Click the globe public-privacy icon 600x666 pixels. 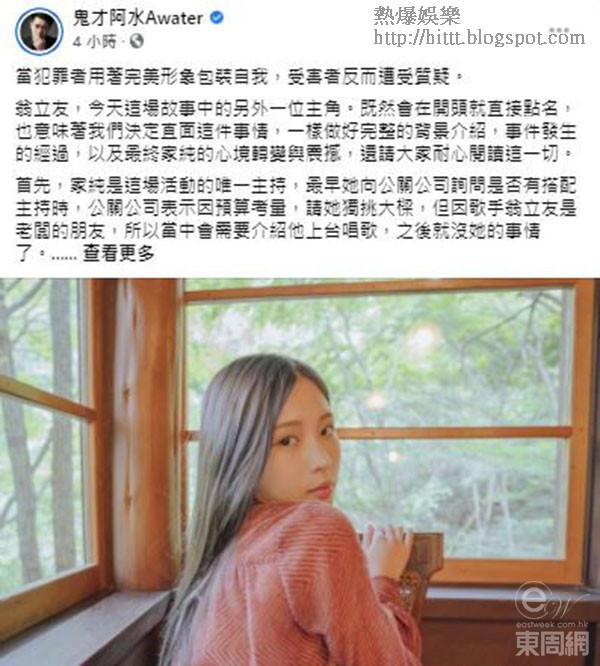[136, 41]
